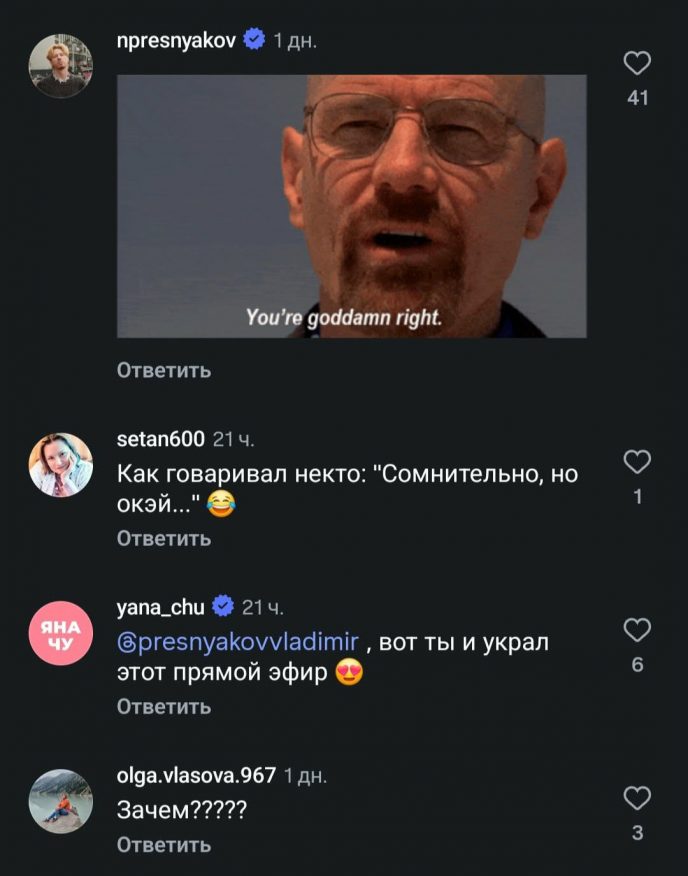This screenshot has height=876, width=688.
Task: Like setan600's comment with heart icon
Action: click(637, 462)
